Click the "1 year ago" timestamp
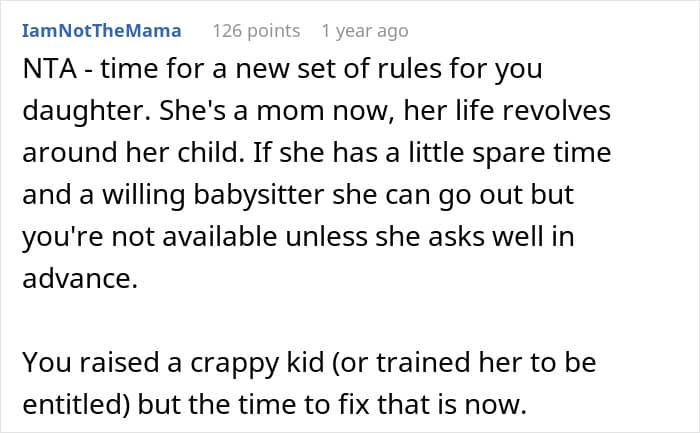Viewport: 700px width, 433px height. (365, 31)
